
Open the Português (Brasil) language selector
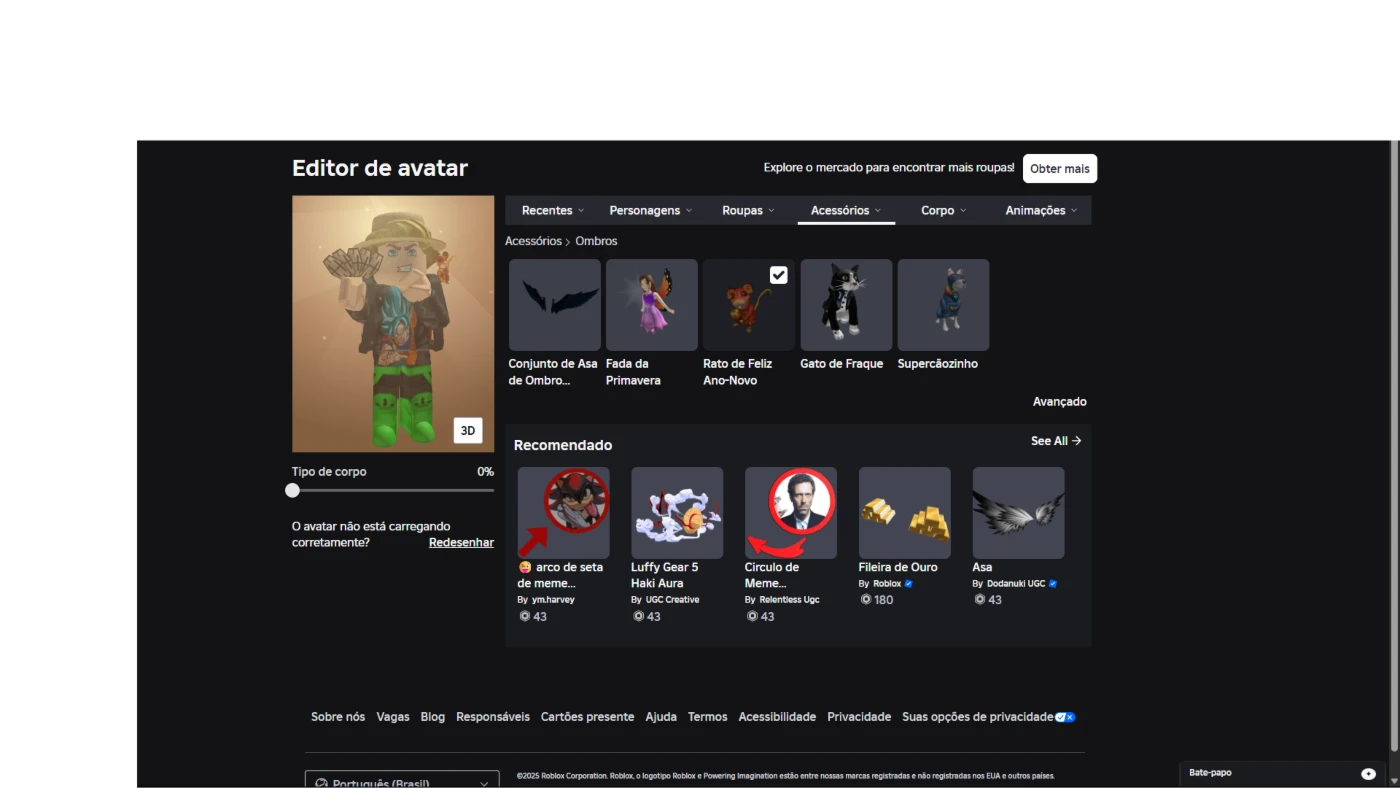(x=402, y=782)
